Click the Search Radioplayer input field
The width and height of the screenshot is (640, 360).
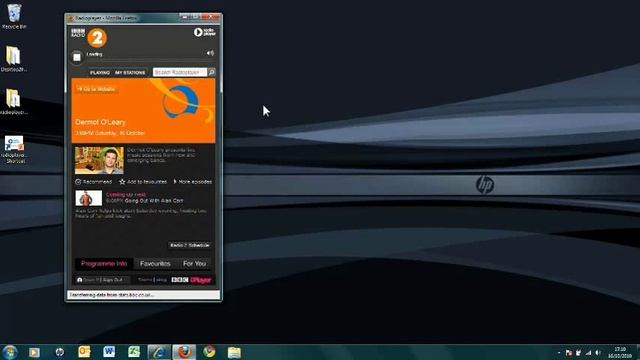pyautogui.click(x=180, y=72)
